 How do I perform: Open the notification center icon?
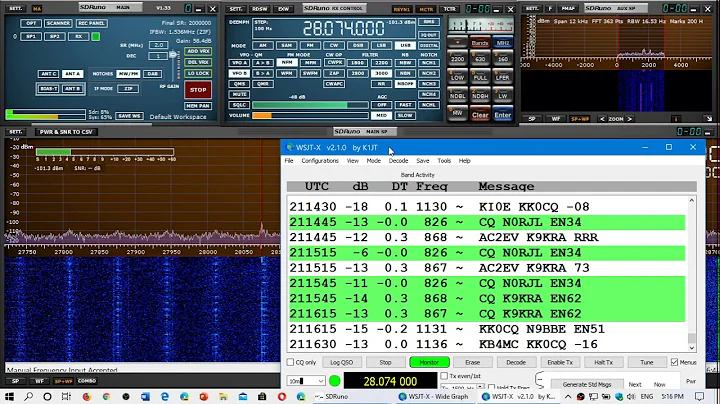coord(699,397)
